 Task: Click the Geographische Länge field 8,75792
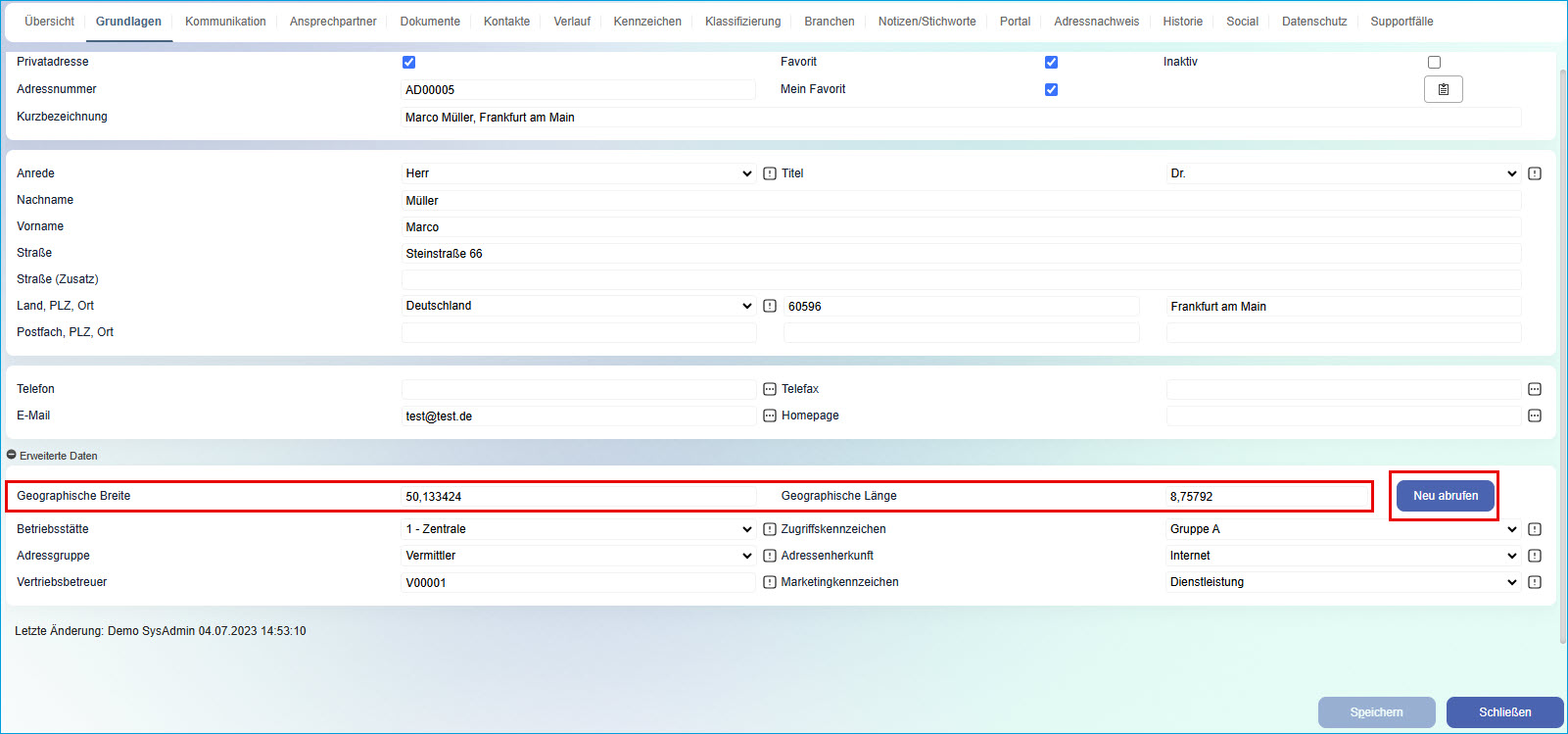coord(1268,497)
